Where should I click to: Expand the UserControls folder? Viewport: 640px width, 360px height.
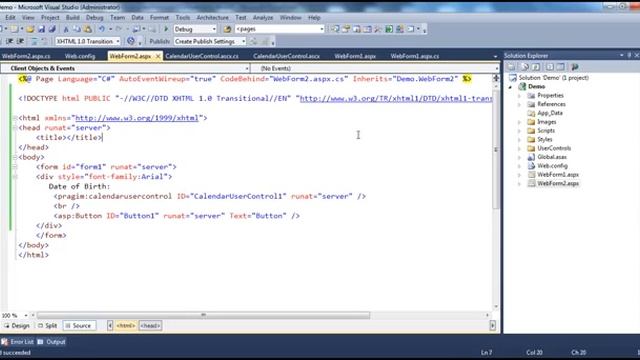(520, 148)
